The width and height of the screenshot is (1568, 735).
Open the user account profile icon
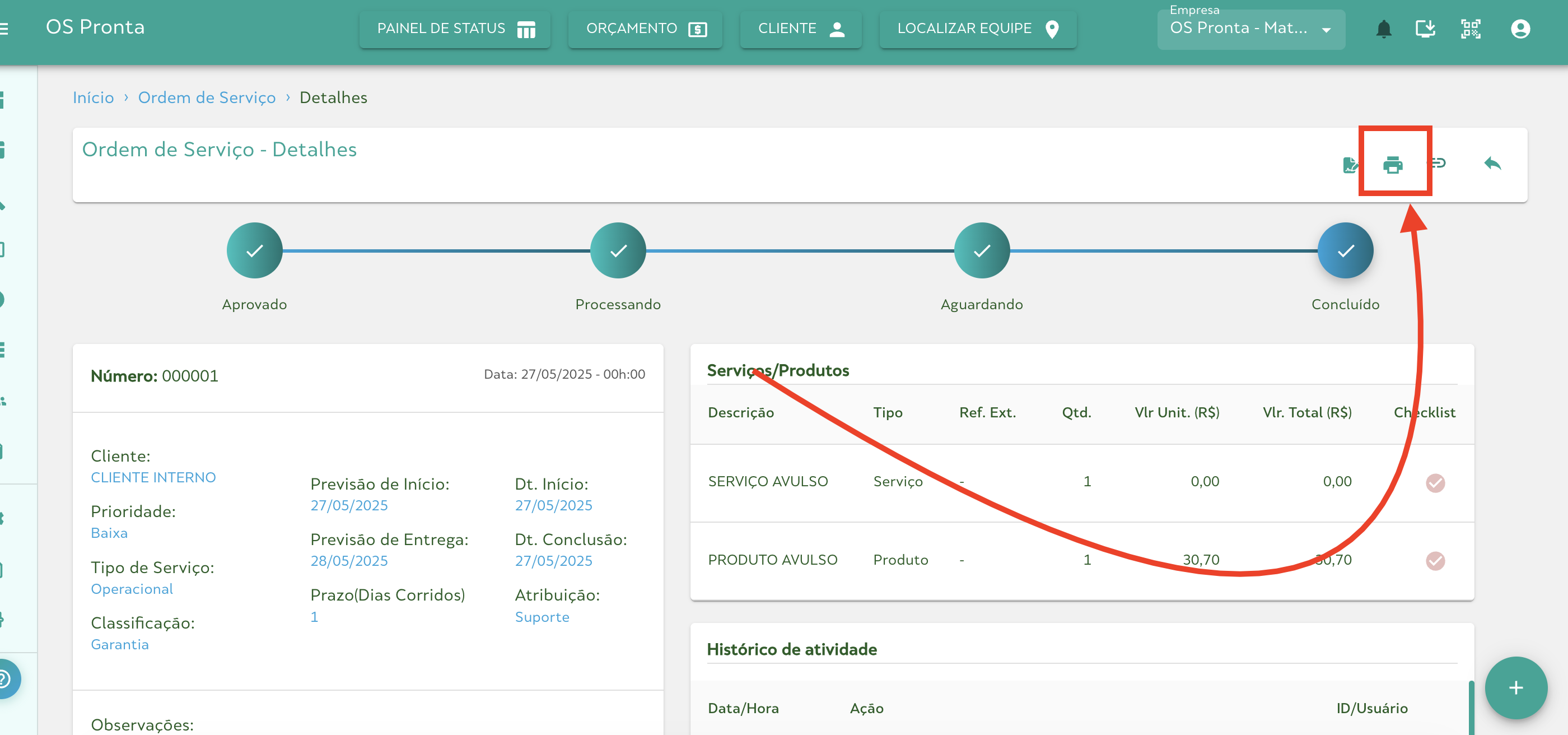tap(1519, 29)
